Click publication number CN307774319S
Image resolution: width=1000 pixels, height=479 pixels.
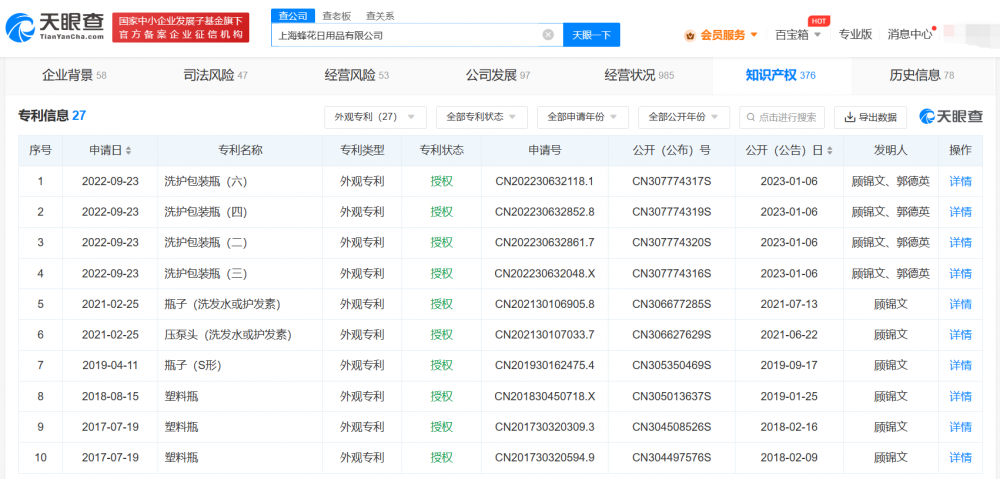(x=671, y=212)
